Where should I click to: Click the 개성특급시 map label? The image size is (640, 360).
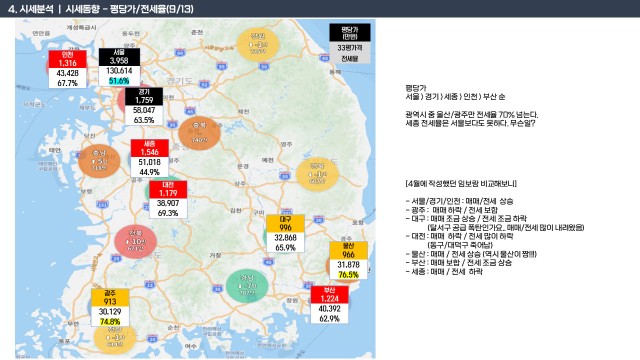point(81,27)
